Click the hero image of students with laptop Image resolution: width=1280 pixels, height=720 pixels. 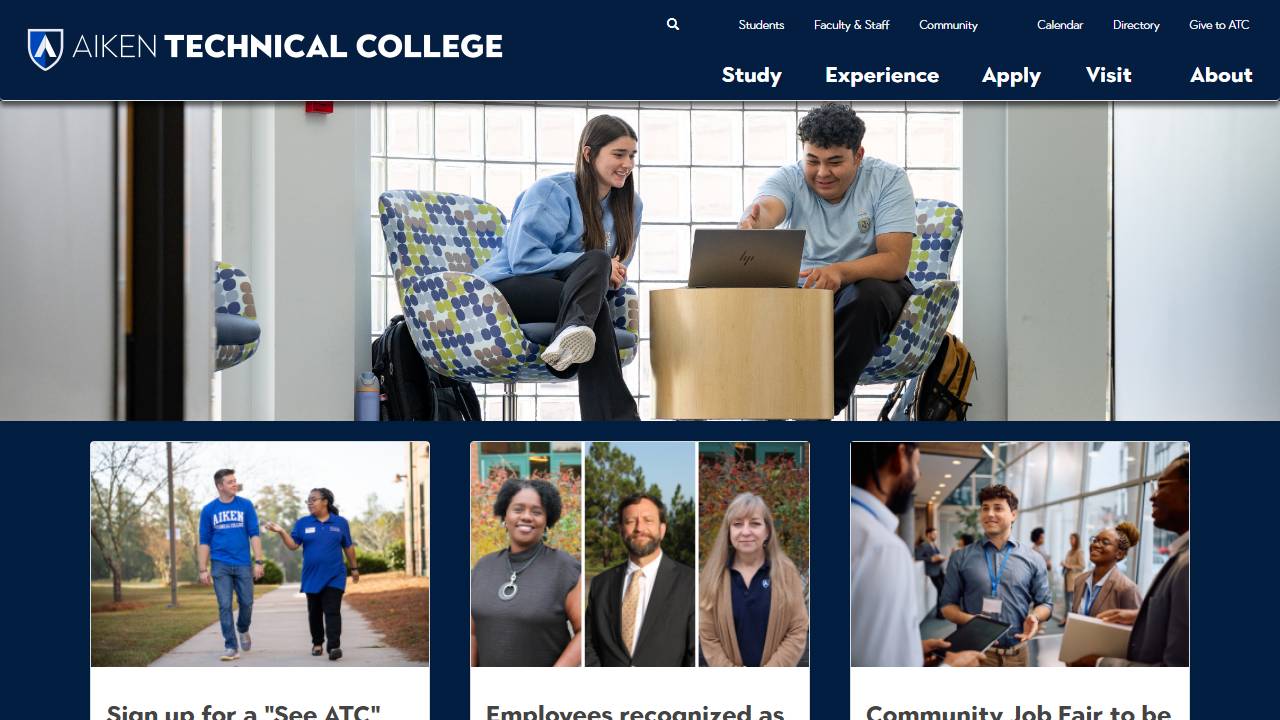point(640,261)
